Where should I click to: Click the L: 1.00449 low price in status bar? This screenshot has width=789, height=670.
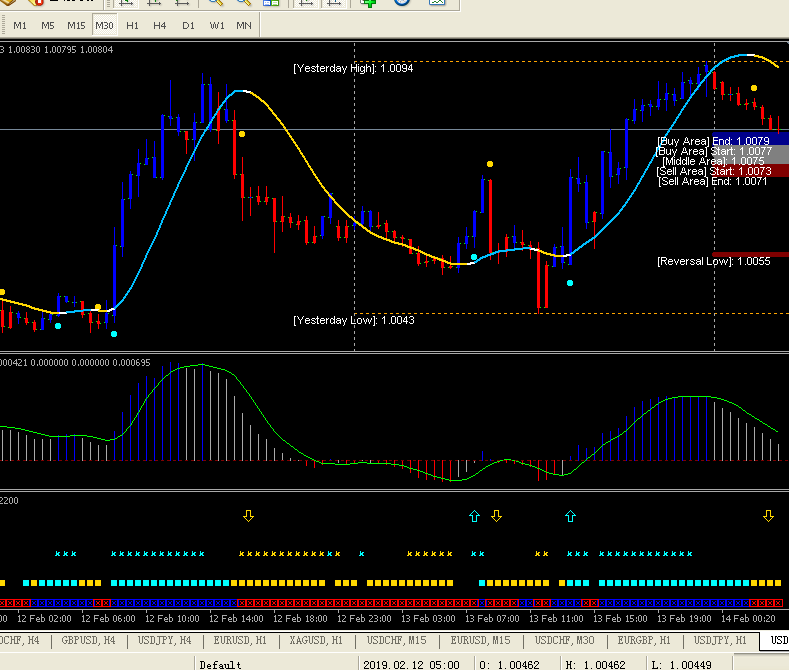pyautogui.click(x=681, y=665)
